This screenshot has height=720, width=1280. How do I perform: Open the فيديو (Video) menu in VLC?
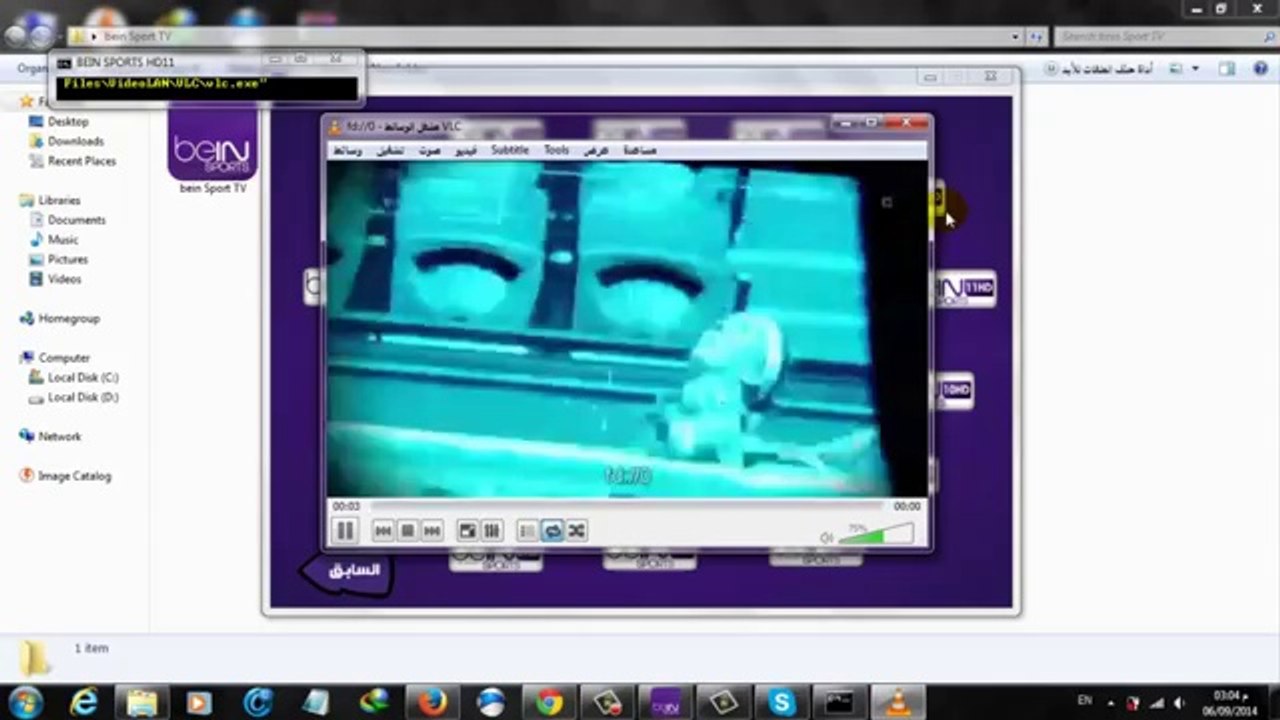pyautogui.click(x=466, y=150)
